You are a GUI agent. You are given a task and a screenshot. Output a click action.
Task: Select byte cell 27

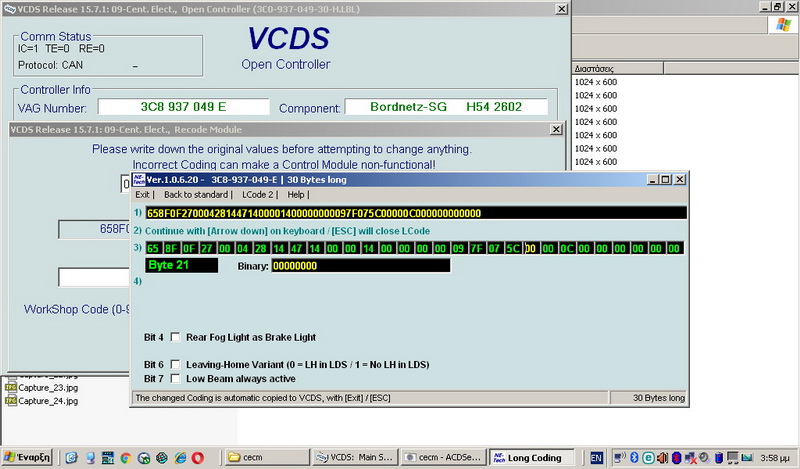[207, 248]
